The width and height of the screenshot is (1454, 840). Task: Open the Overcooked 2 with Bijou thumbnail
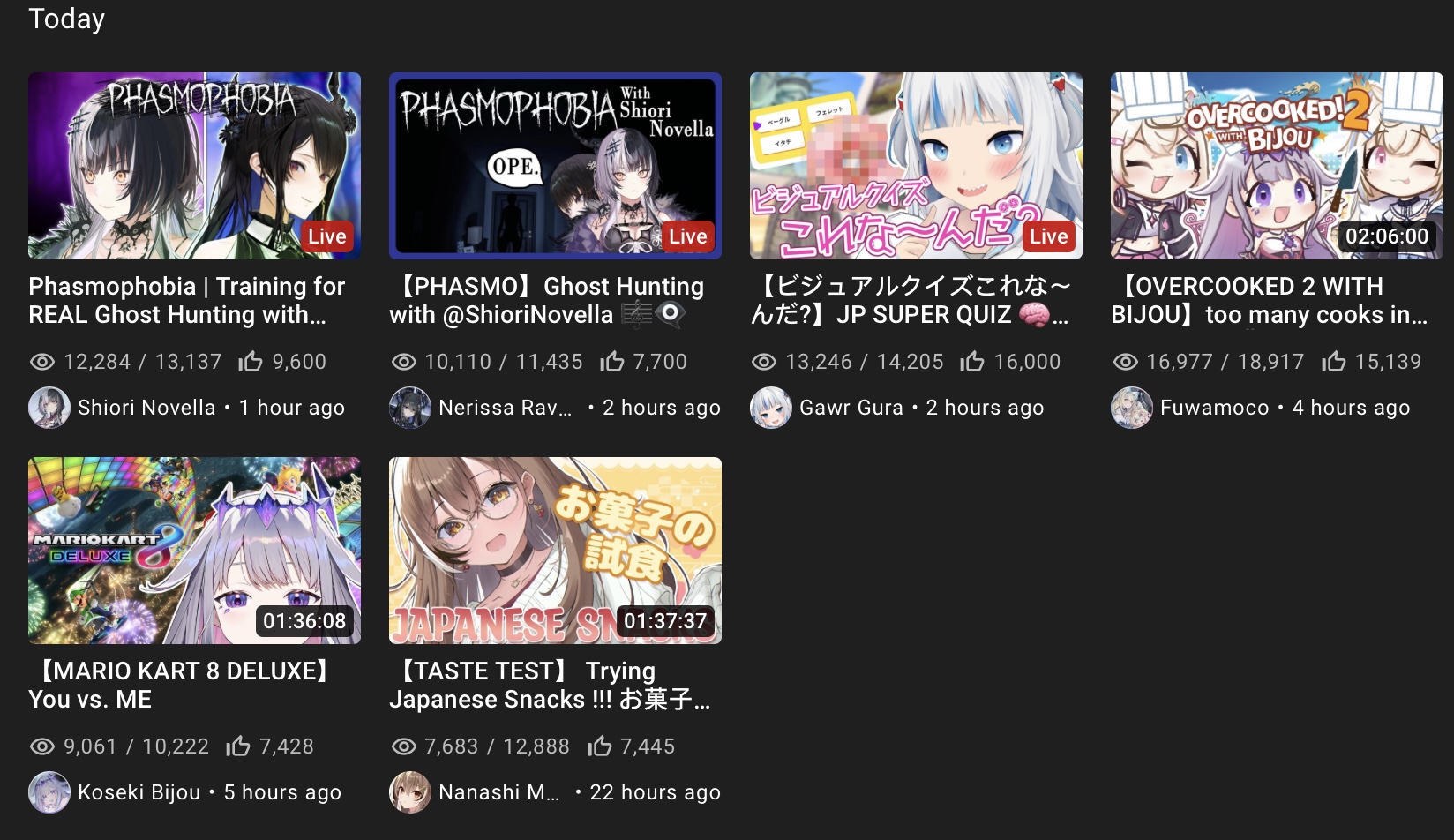pos(1277,166)
